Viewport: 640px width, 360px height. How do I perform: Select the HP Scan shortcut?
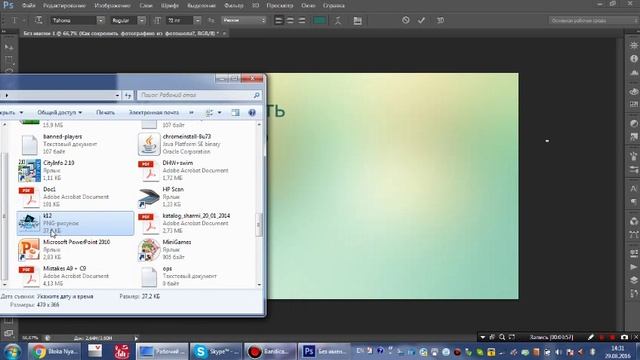(194, 197)
